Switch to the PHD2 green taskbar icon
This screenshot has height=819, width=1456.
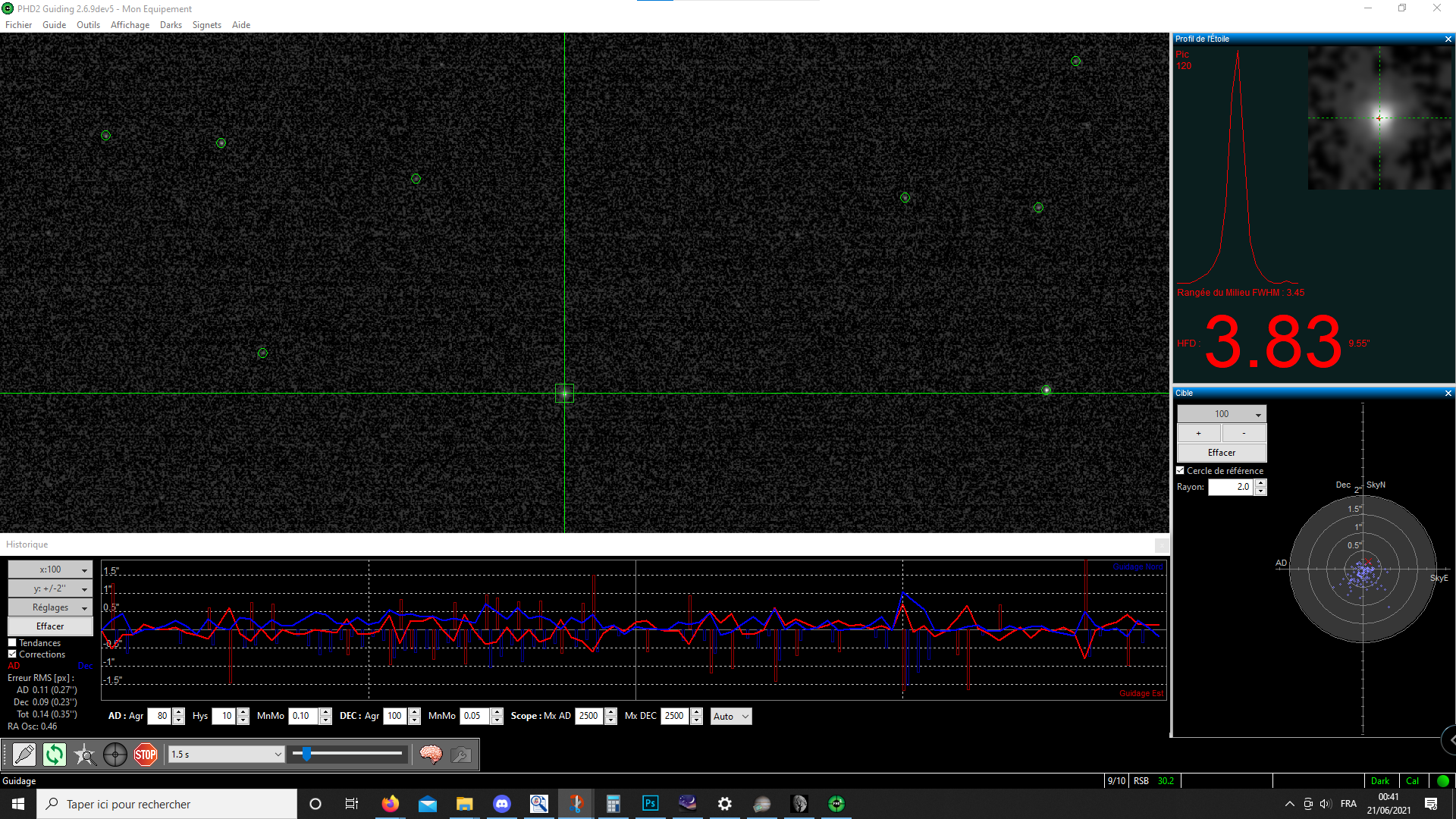point(836,804)
